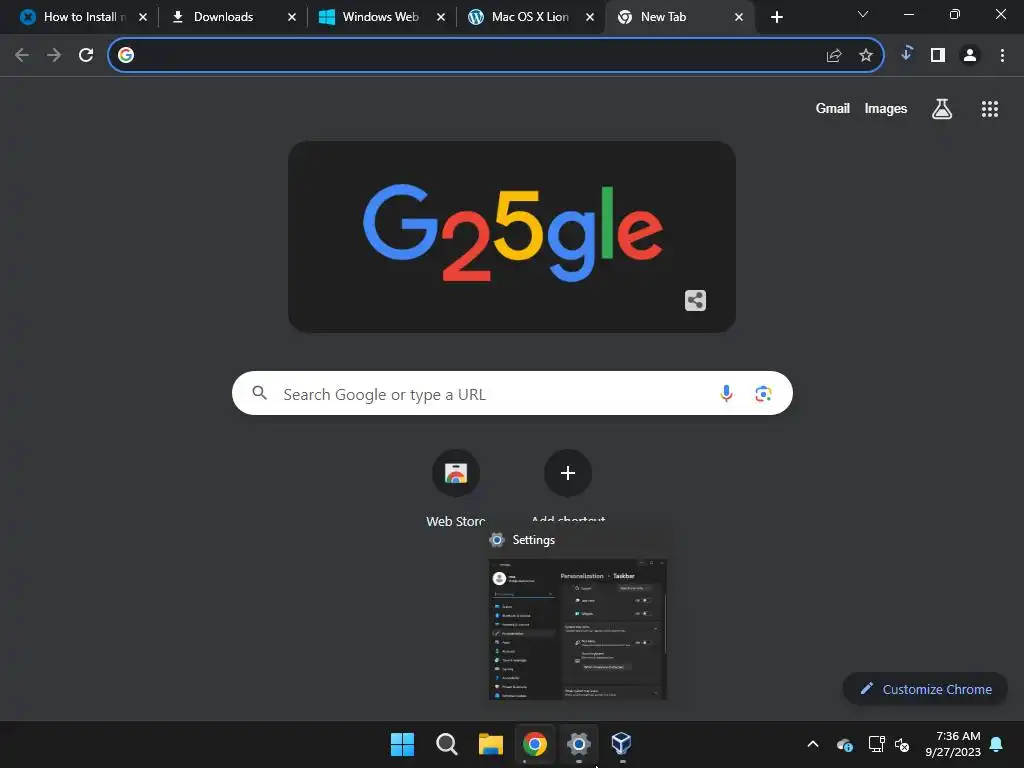Open the Google apps grid
The height and width of the screenshot is (768, 1024).
point(990,109)
